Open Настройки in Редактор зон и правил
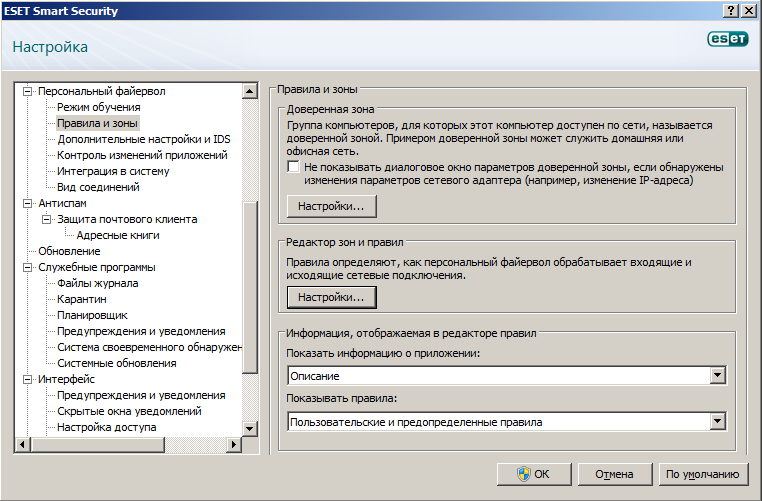762x501 pixels. [331, 297]
